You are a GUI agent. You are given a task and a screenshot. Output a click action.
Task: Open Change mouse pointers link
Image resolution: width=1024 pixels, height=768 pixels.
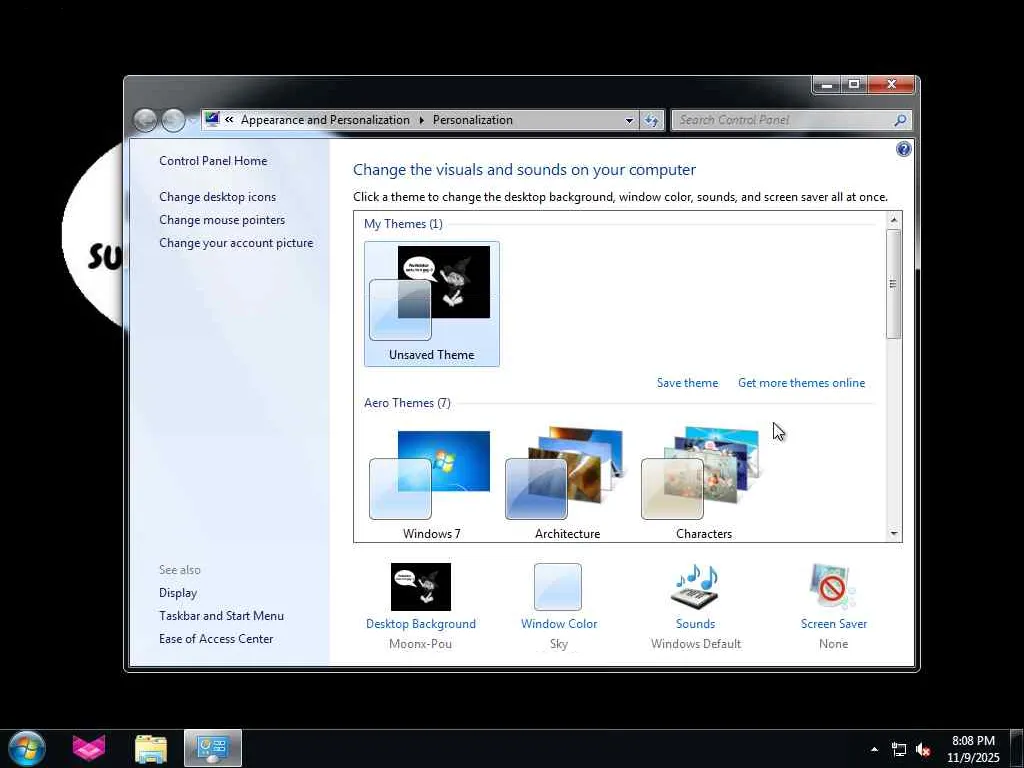tap(222, 220)
